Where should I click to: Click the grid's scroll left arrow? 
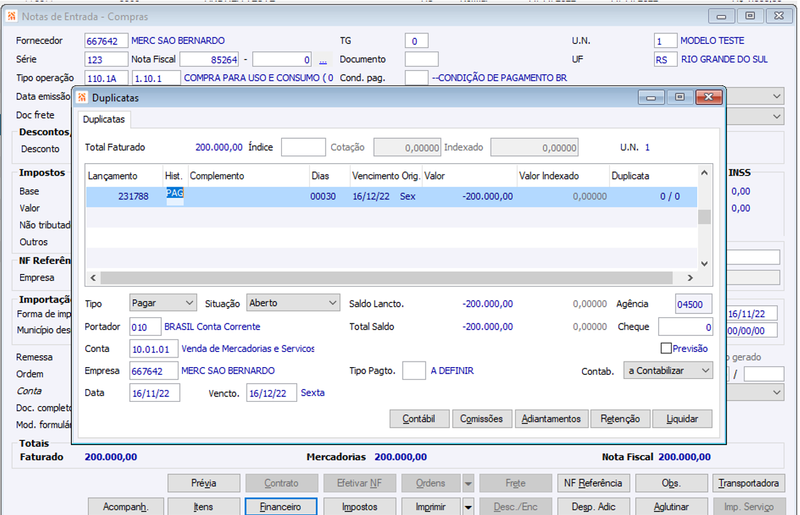point(93,278)
